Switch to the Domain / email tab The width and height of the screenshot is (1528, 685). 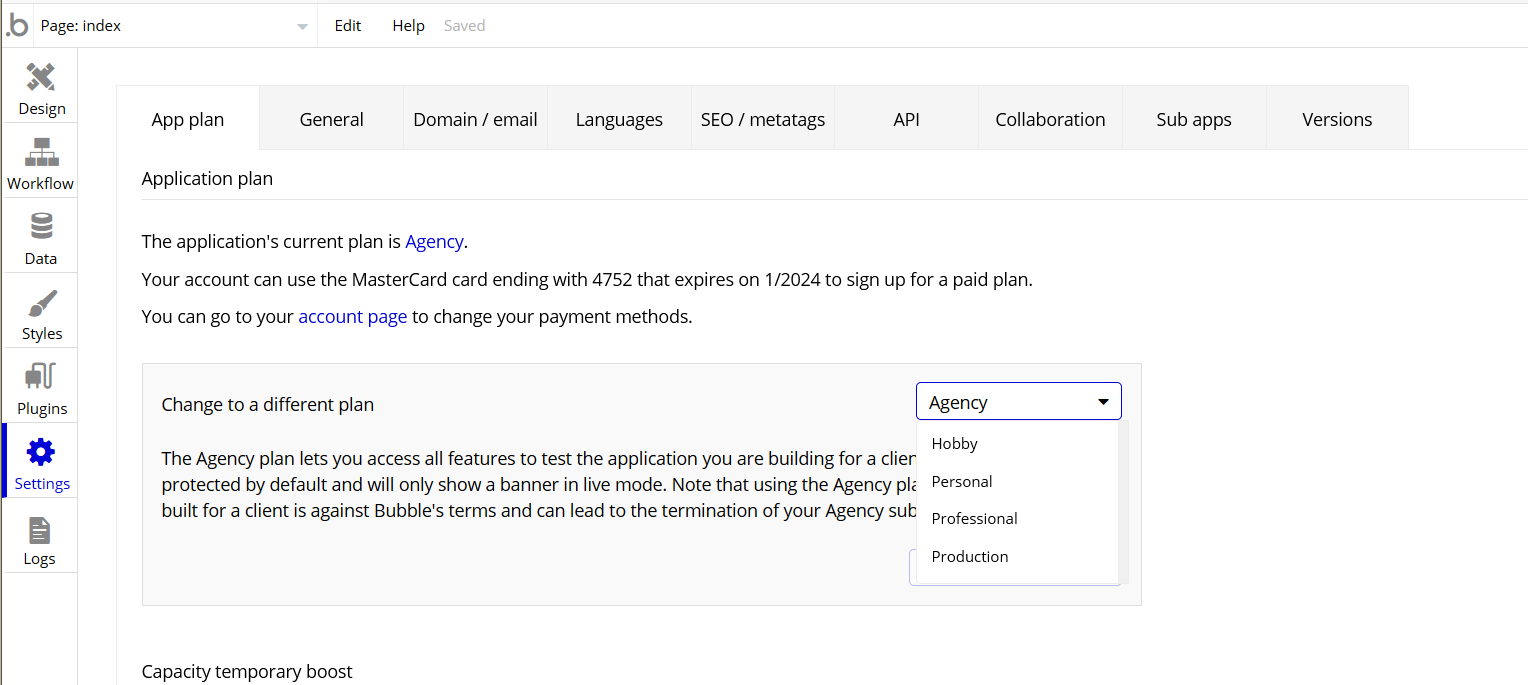[x=475, y=119]
